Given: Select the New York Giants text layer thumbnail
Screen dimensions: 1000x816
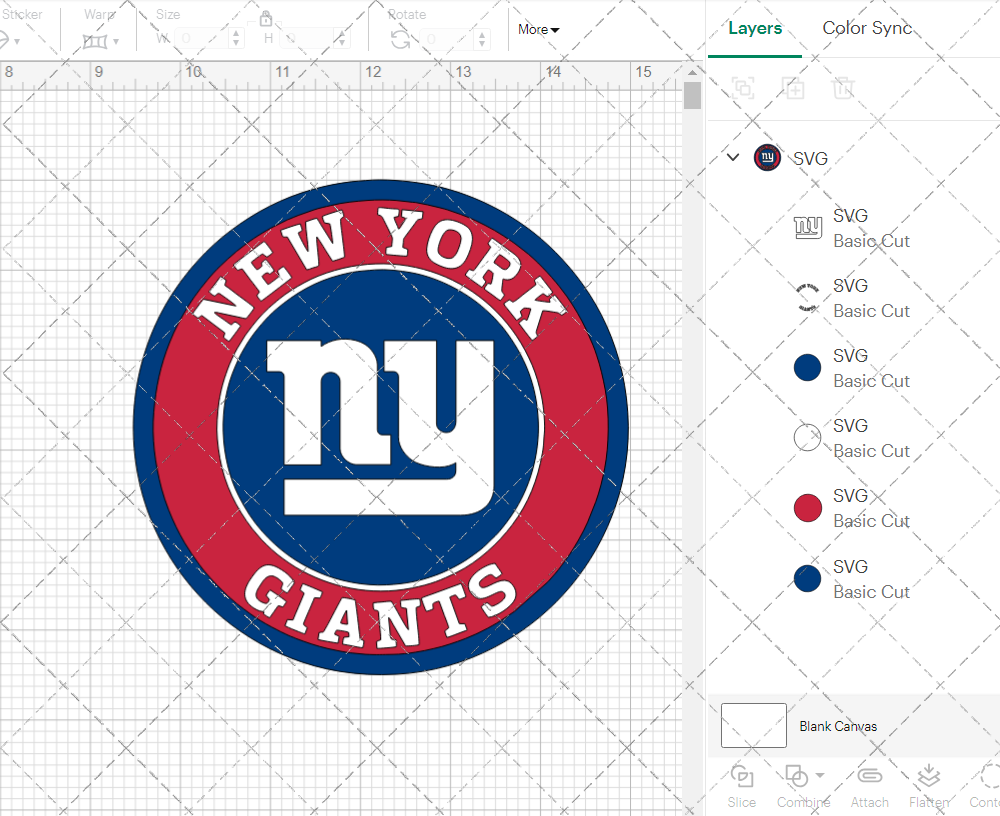Looking at the screenshot, I should tap(807, 298).
